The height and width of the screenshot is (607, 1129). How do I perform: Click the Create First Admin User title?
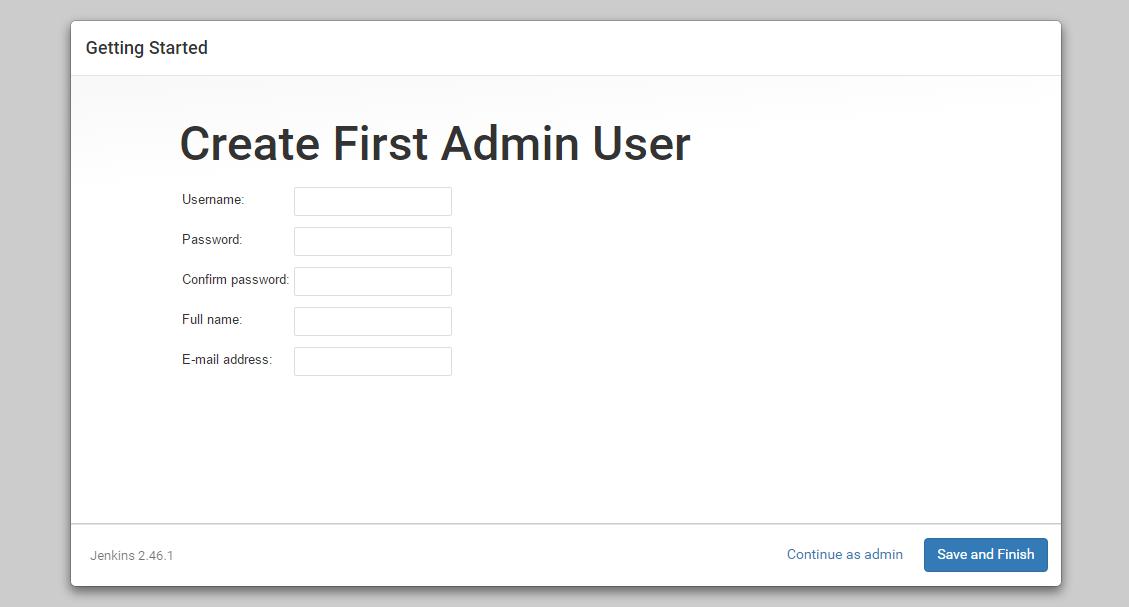[x=434, y=143]
